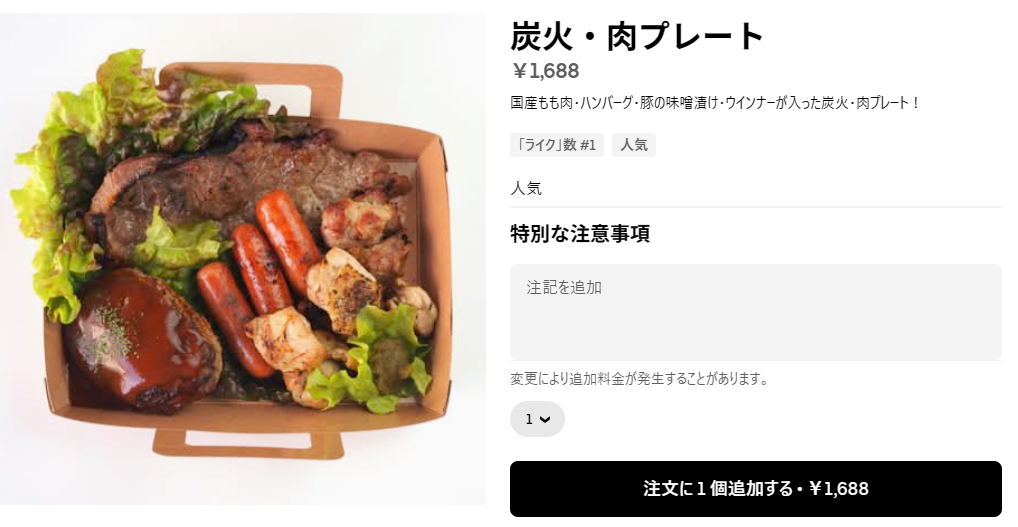
Task: Click the 注文に1個追加する button
Action: [x=755, y=489]
